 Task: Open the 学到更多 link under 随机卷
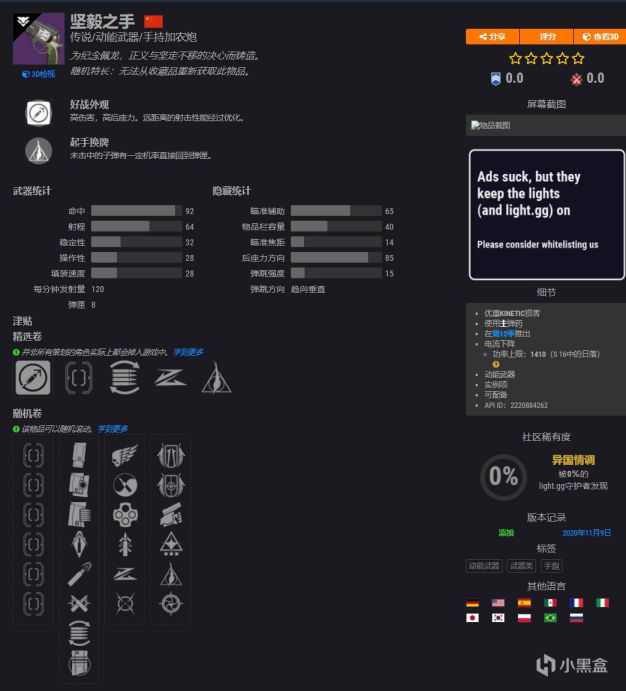coord(113,428)
